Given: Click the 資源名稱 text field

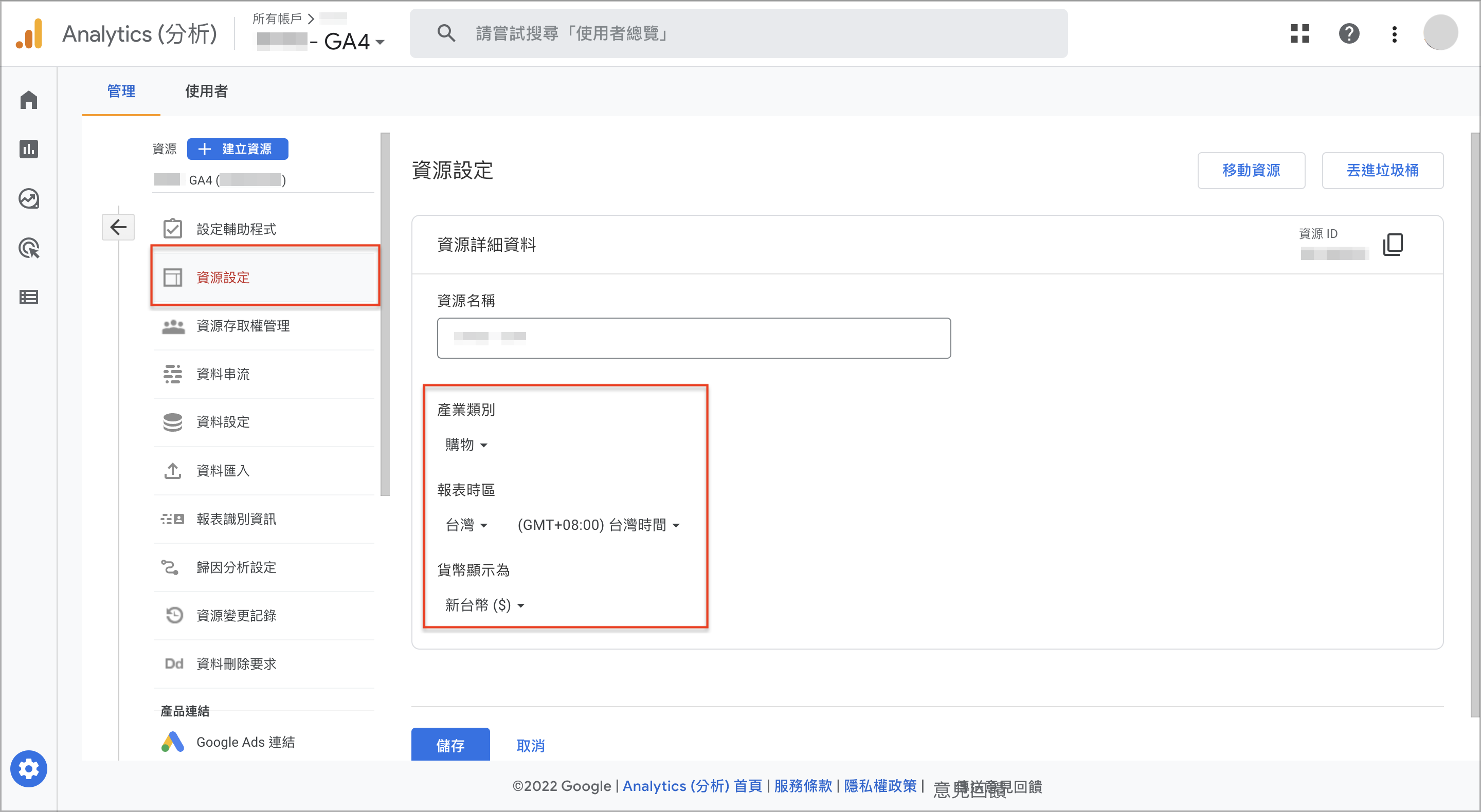Looking at the screenshot, I should (693, 338).
